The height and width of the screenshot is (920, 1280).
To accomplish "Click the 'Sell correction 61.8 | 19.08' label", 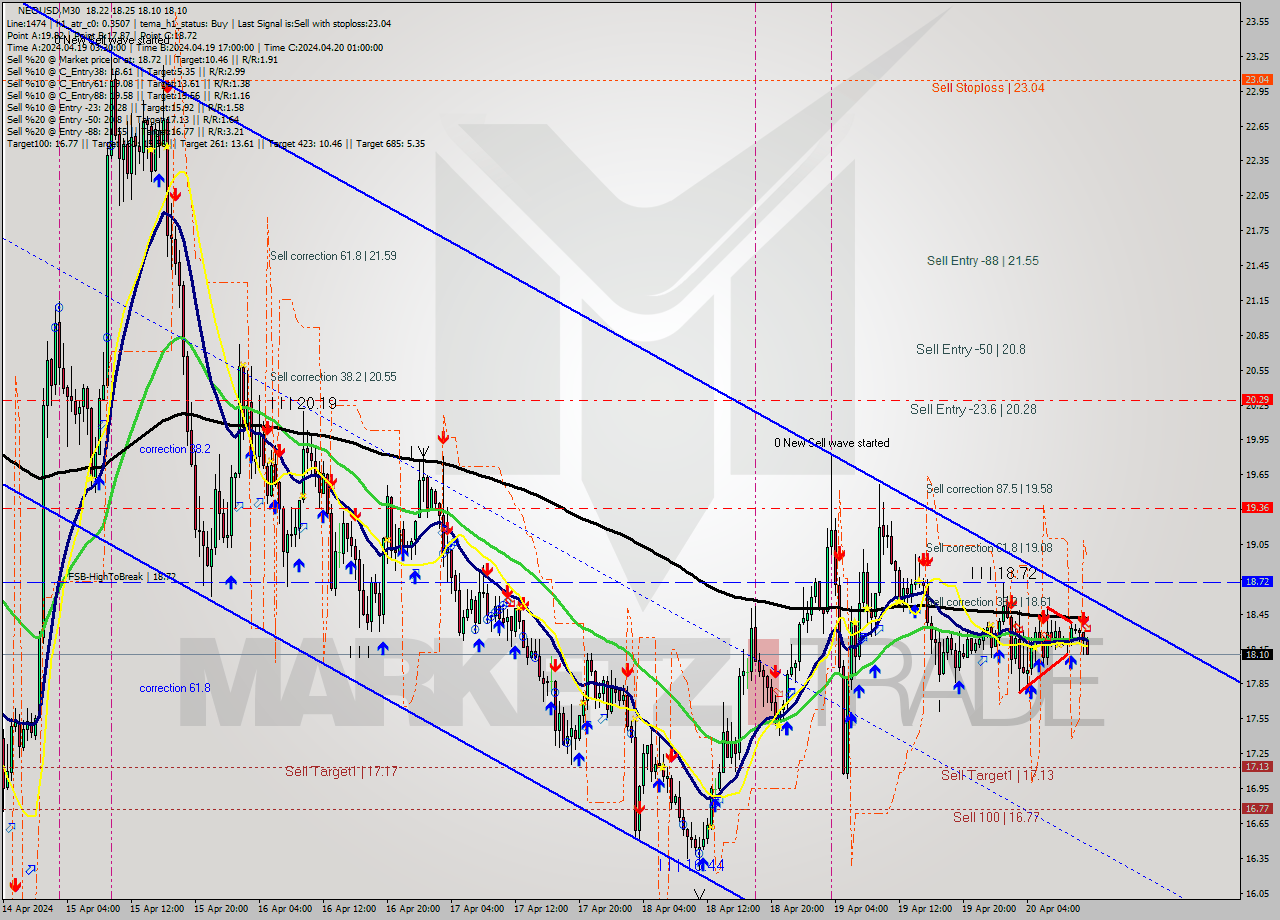I will [x=988, y=548].
